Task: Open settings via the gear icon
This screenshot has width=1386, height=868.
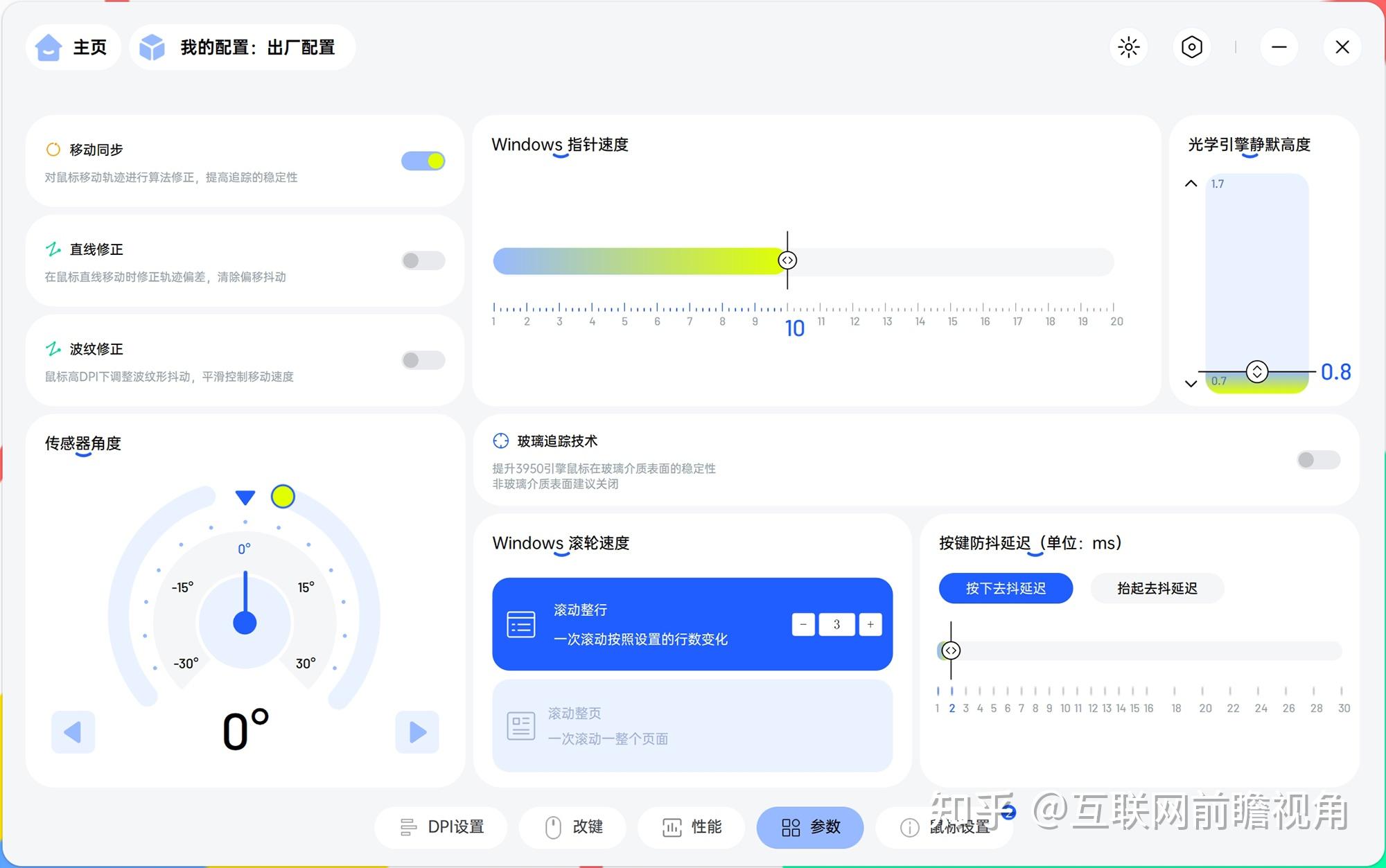Action: tap(1191, 46)
